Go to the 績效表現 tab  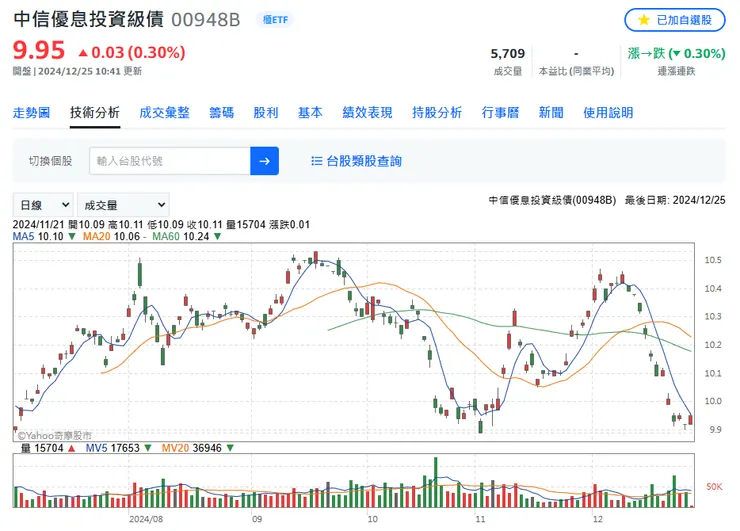[x=367, y=113]
